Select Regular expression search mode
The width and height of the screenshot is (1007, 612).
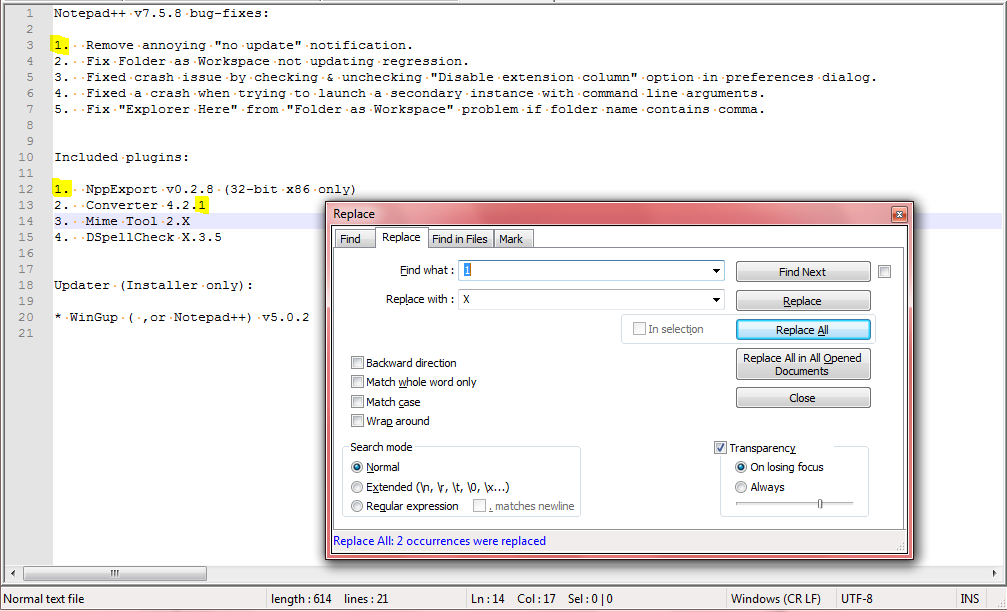tap(357, 506)
